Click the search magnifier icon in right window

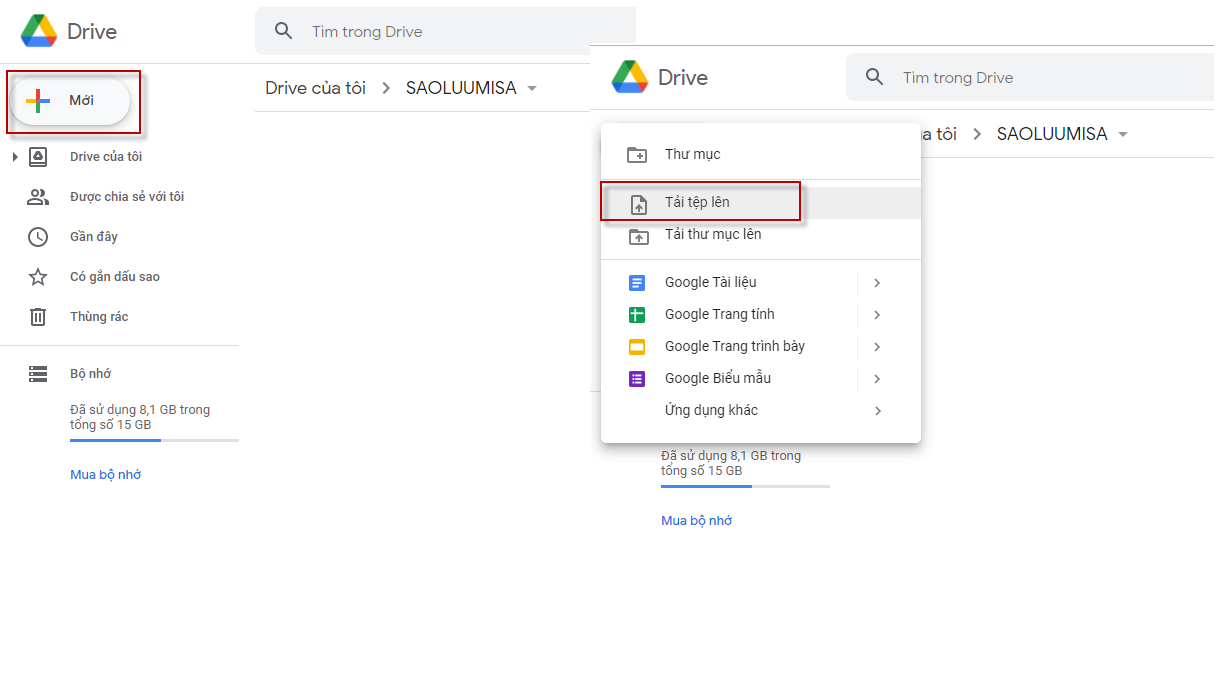tap(875, 77)
